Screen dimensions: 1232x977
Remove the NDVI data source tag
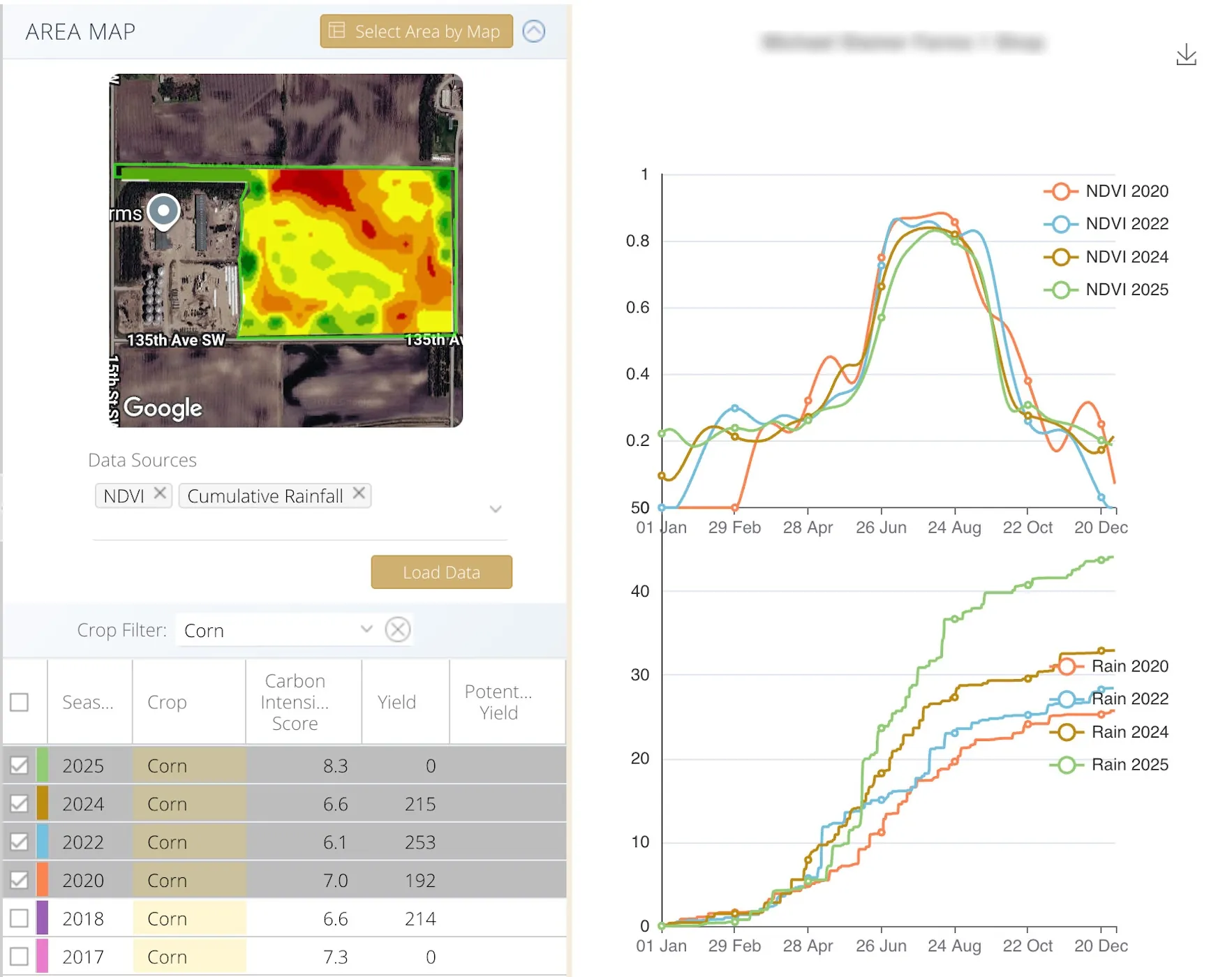pos(160,493)
